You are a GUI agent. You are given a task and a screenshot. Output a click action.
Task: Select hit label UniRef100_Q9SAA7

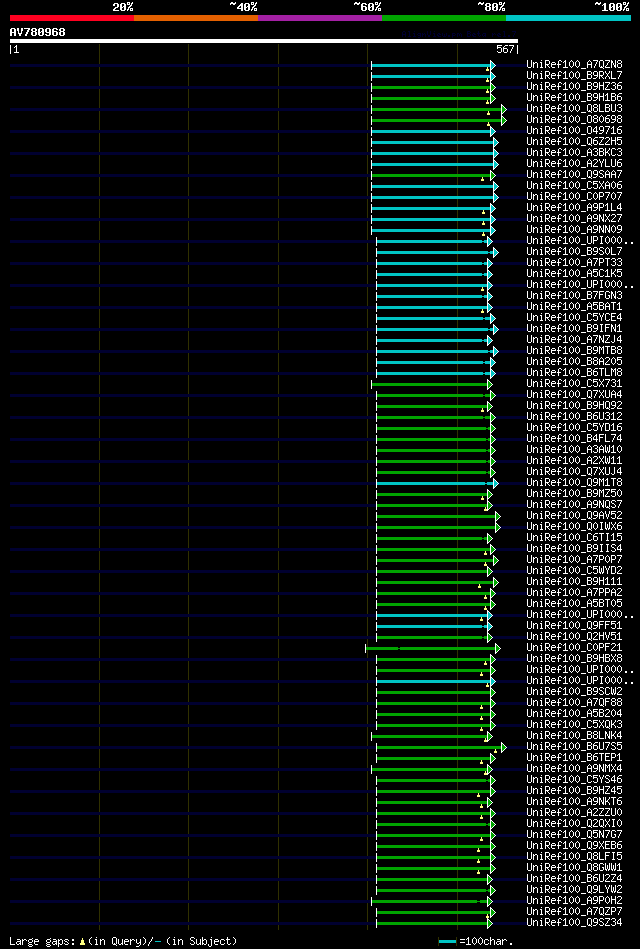point(574,175)
